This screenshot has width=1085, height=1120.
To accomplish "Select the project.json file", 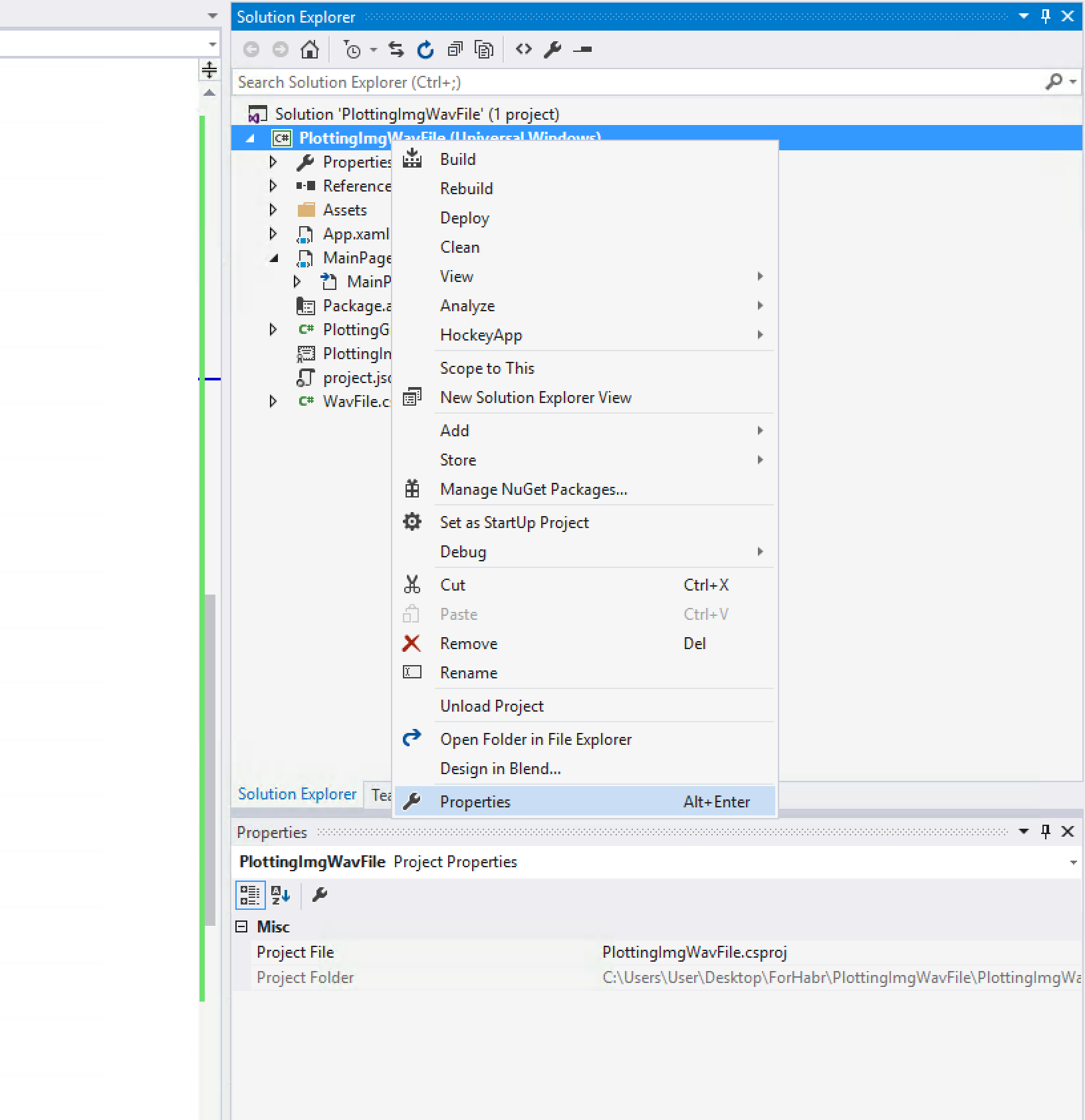I will (343, 378).
